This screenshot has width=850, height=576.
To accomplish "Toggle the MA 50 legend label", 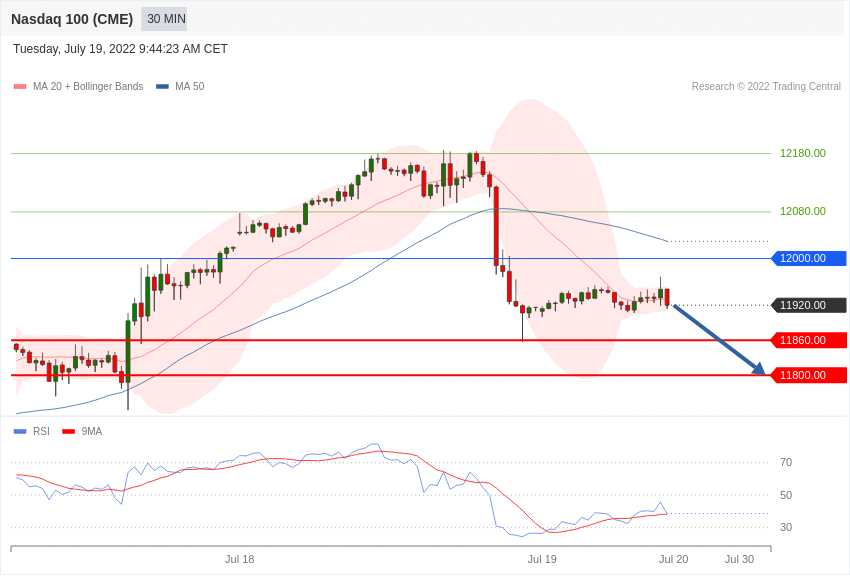I will 190,87.
